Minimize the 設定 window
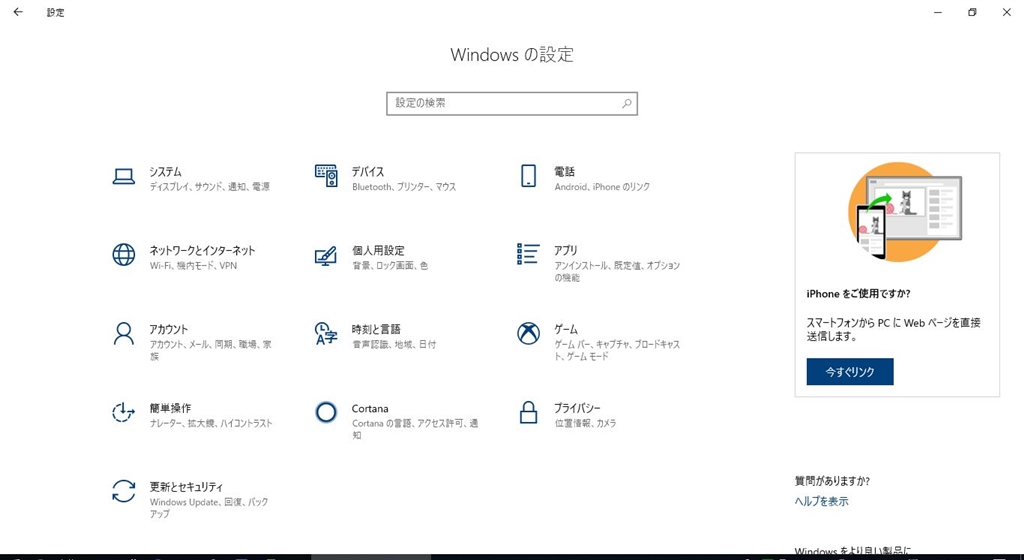The height and width of the screenshot is (560, 1024). point(938,12)
